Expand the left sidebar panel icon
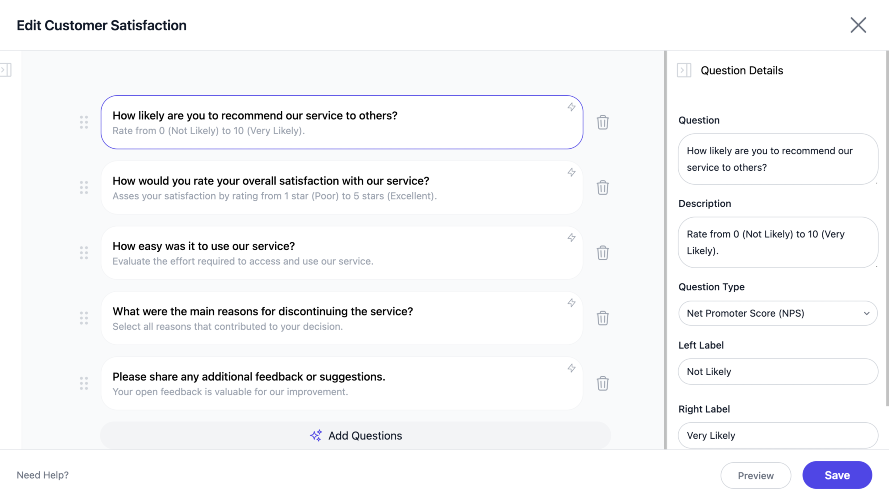 (6, 70)
